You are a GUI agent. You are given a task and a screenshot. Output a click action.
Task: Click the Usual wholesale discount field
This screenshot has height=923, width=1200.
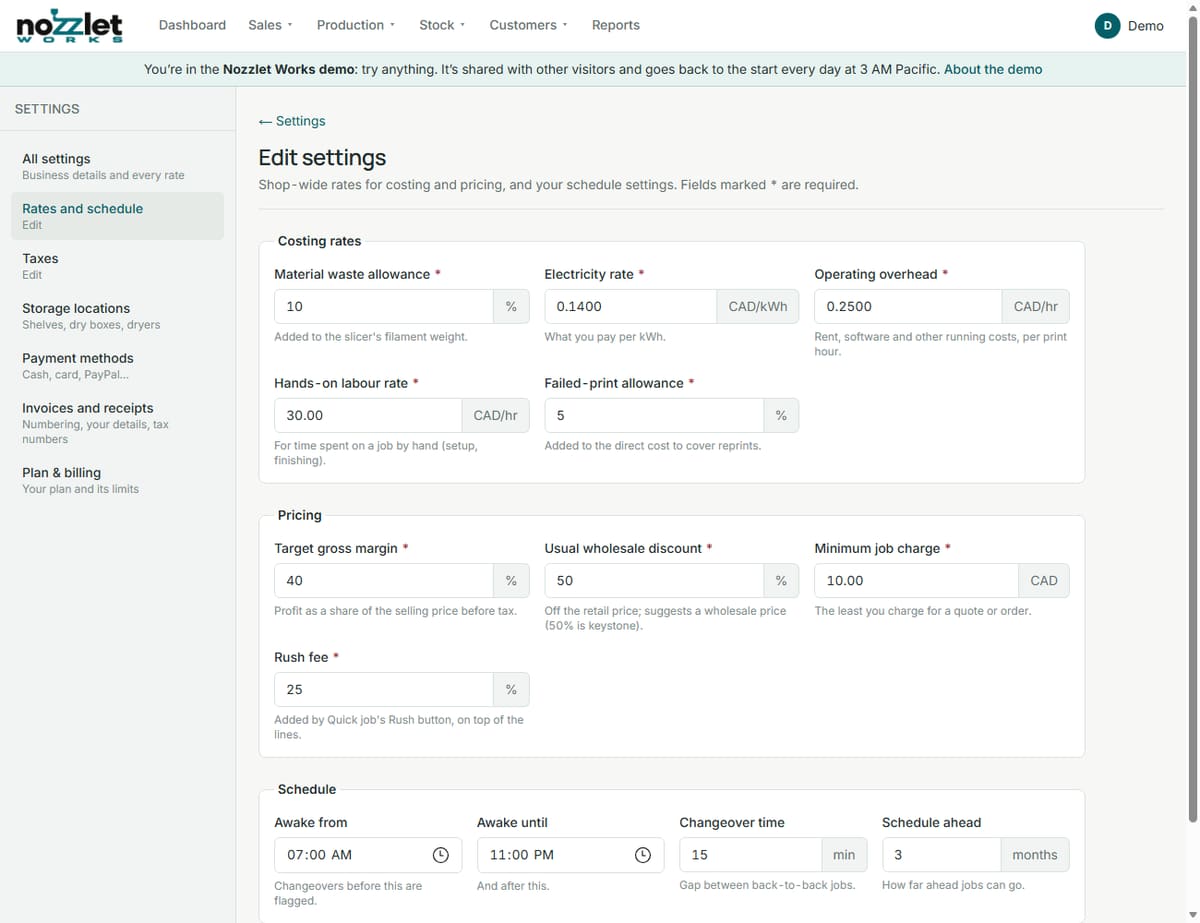tap(654, 580)
